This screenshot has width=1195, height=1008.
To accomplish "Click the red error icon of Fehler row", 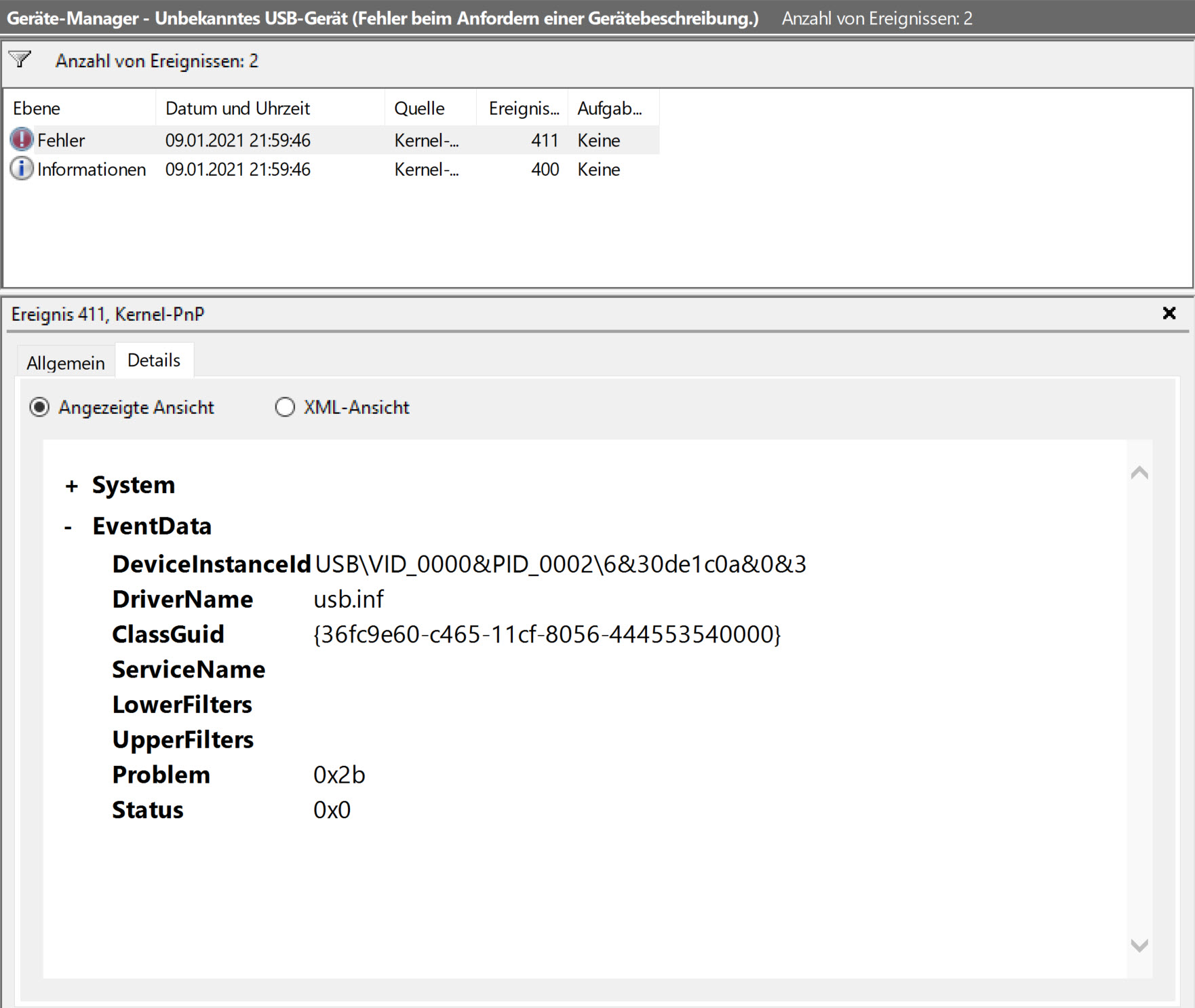I will pyautogui.click(x=22, y=140).
